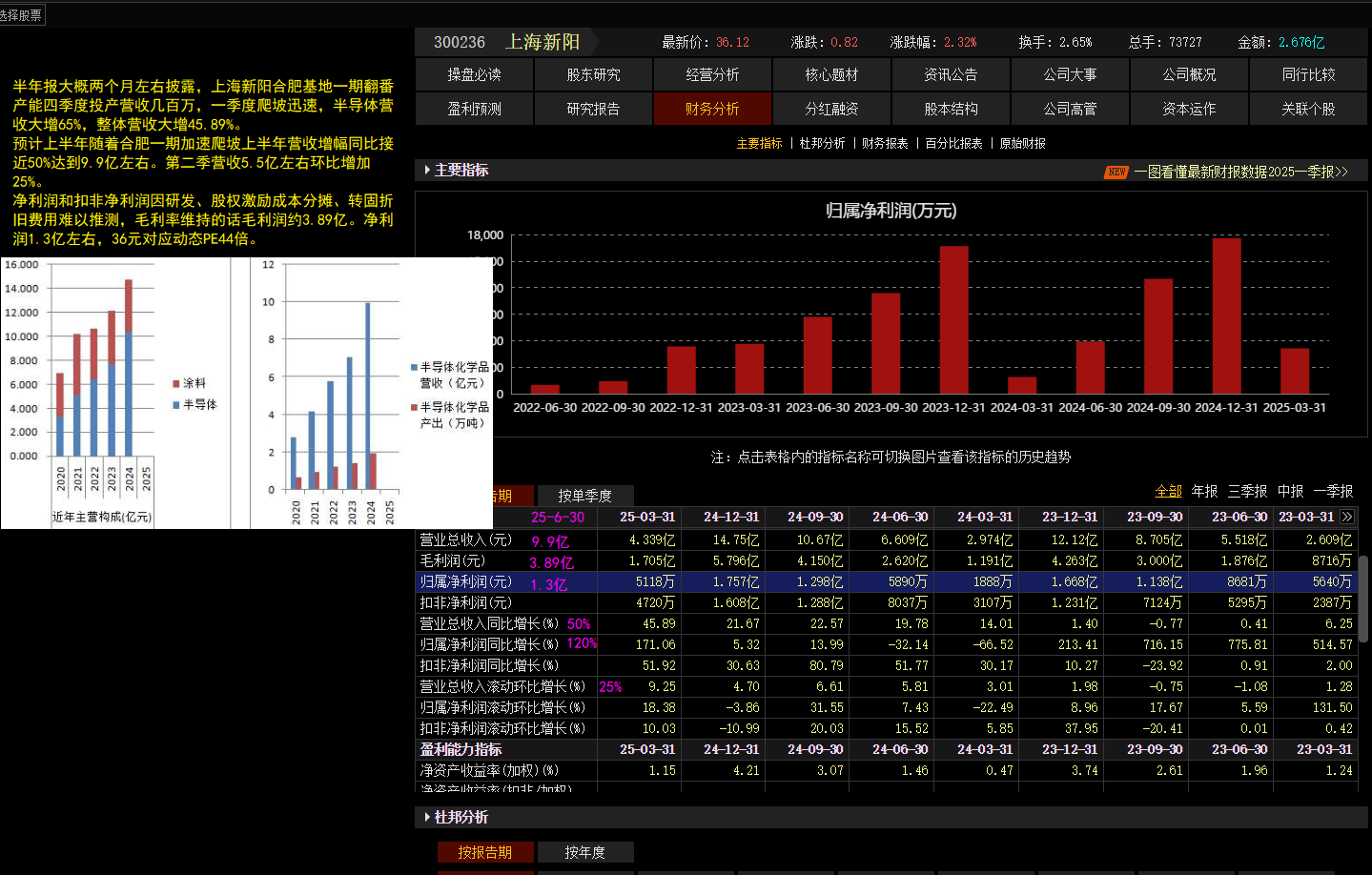Screen dimensions: 1372x875
Task: Click 4.339亿 revenue cell
Action: (652, 539)
